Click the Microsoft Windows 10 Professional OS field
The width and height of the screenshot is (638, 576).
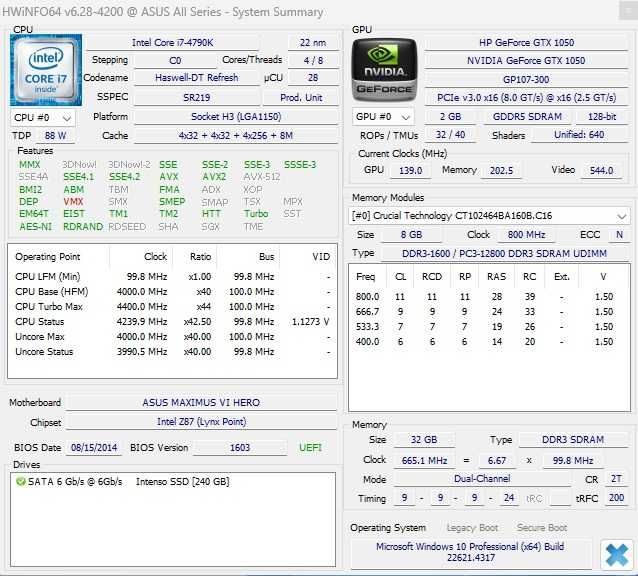coord(470,552)
